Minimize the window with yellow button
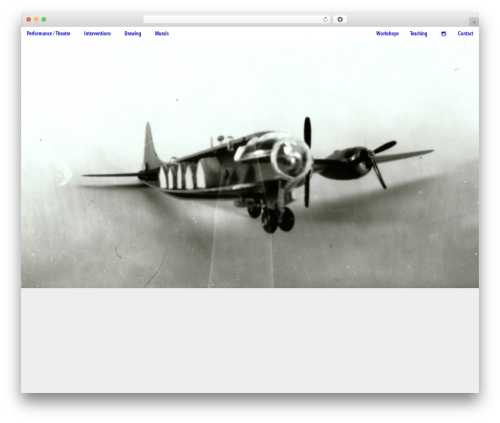This screenshot has width=500, height=423. pyautogui.click(x=36, y=19)
